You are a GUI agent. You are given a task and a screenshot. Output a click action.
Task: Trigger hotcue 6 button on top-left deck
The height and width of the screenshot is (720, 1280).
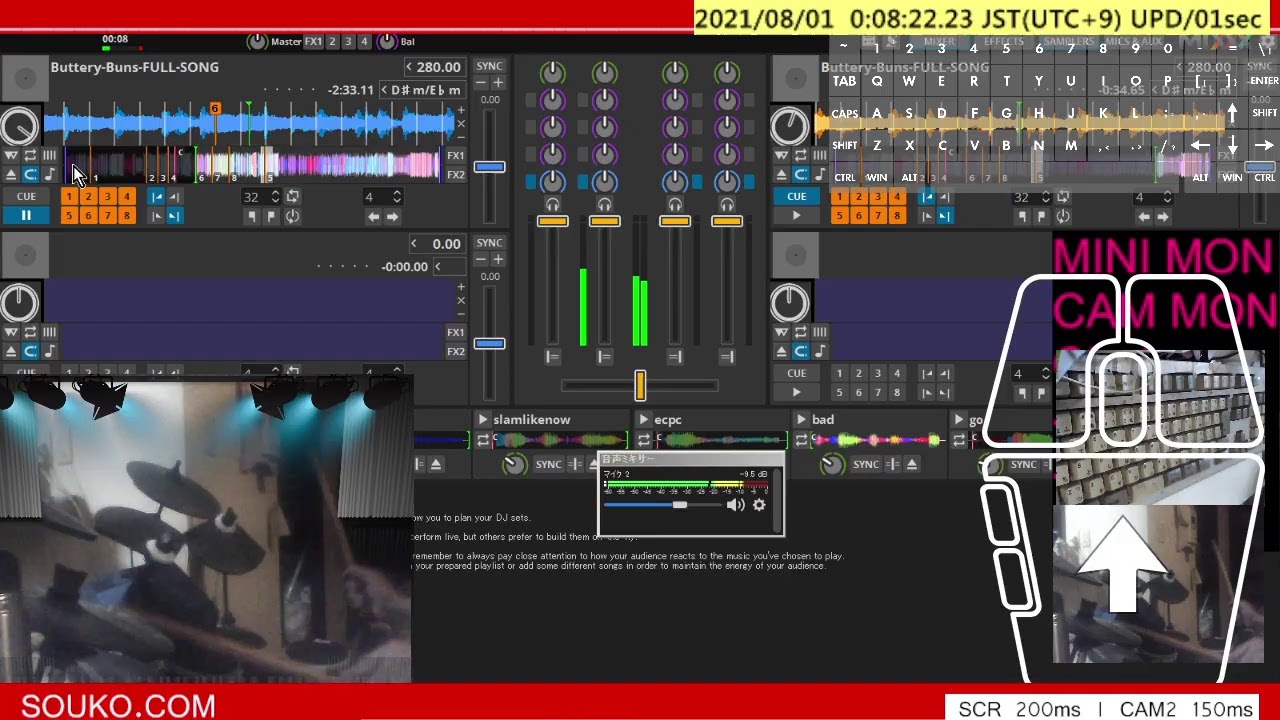point(88,216)
